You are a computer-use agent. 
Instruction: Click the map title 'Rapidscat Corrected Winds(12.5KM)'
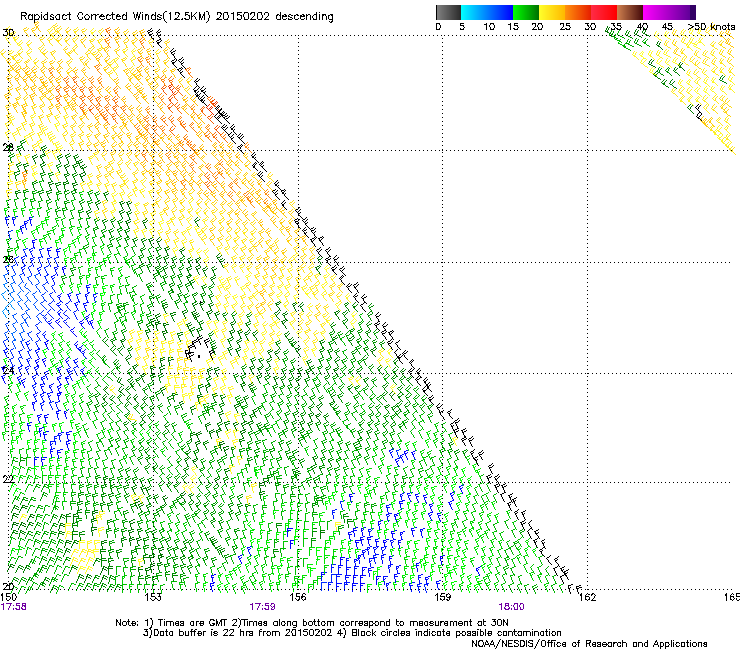[115, 17]
